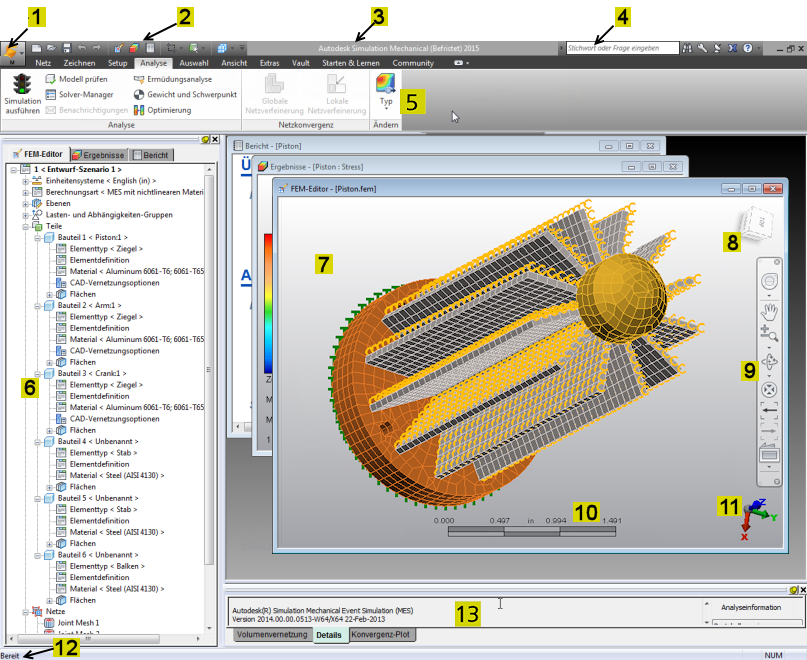Click the stress color legend bar in Ergebnisse window
The image size is (807, 660).
point(268,304)
